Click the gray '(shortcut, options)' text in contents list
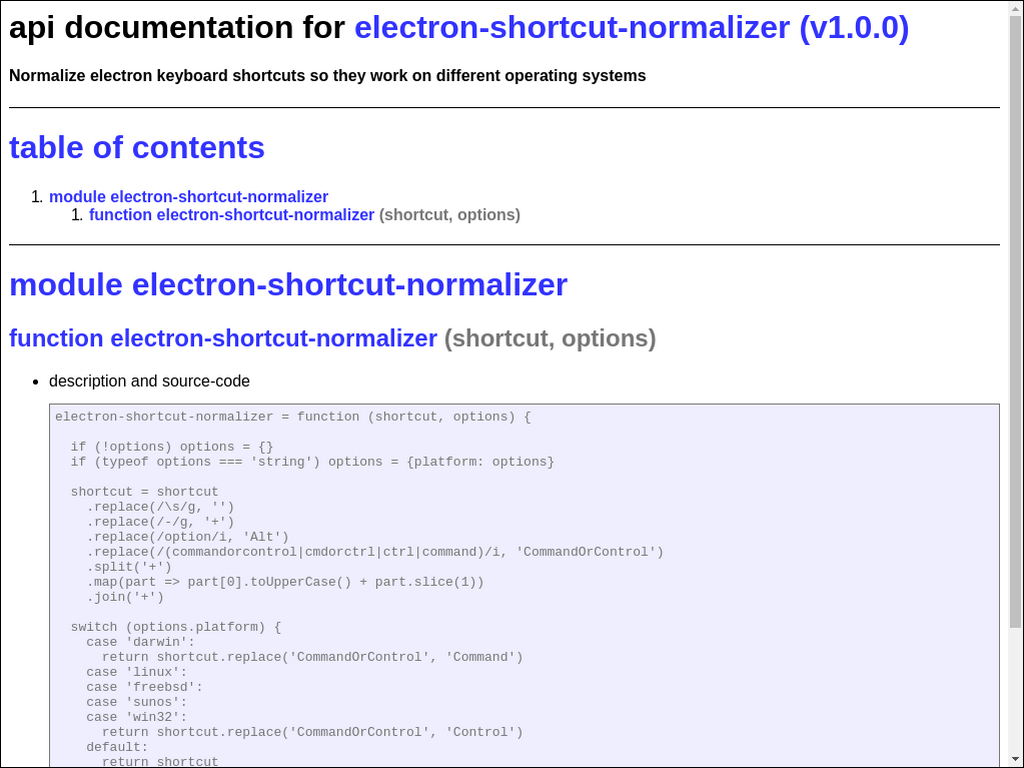 [x=449, y=215]
